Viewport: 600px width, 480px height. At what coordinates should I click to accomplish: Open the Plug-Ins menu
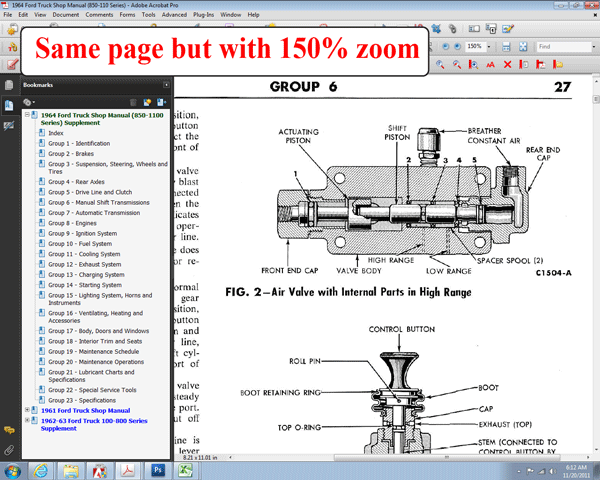(x=204, y=15)
